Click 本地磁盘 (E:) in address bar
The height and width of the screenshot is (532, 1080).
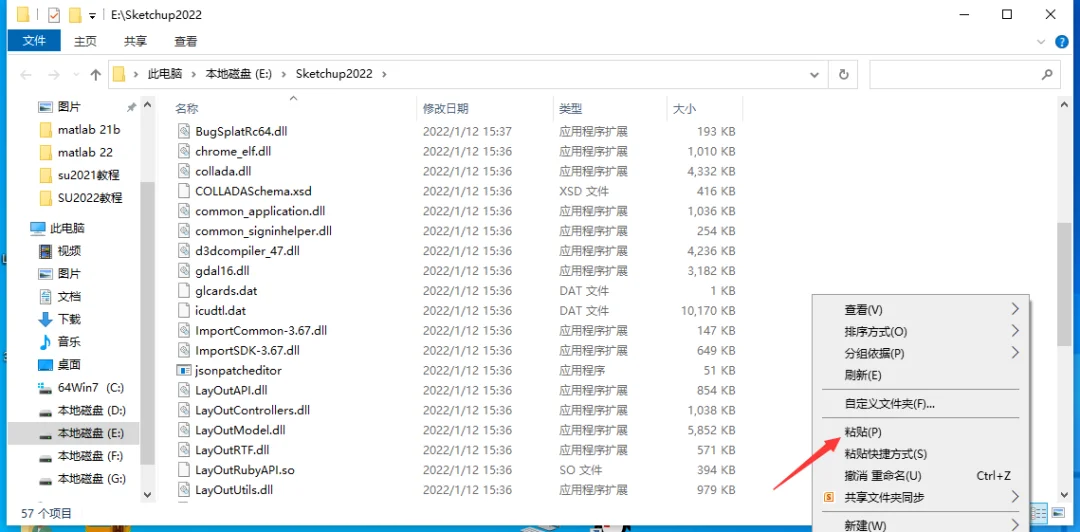pyautogui.click(x=239, y=74)
